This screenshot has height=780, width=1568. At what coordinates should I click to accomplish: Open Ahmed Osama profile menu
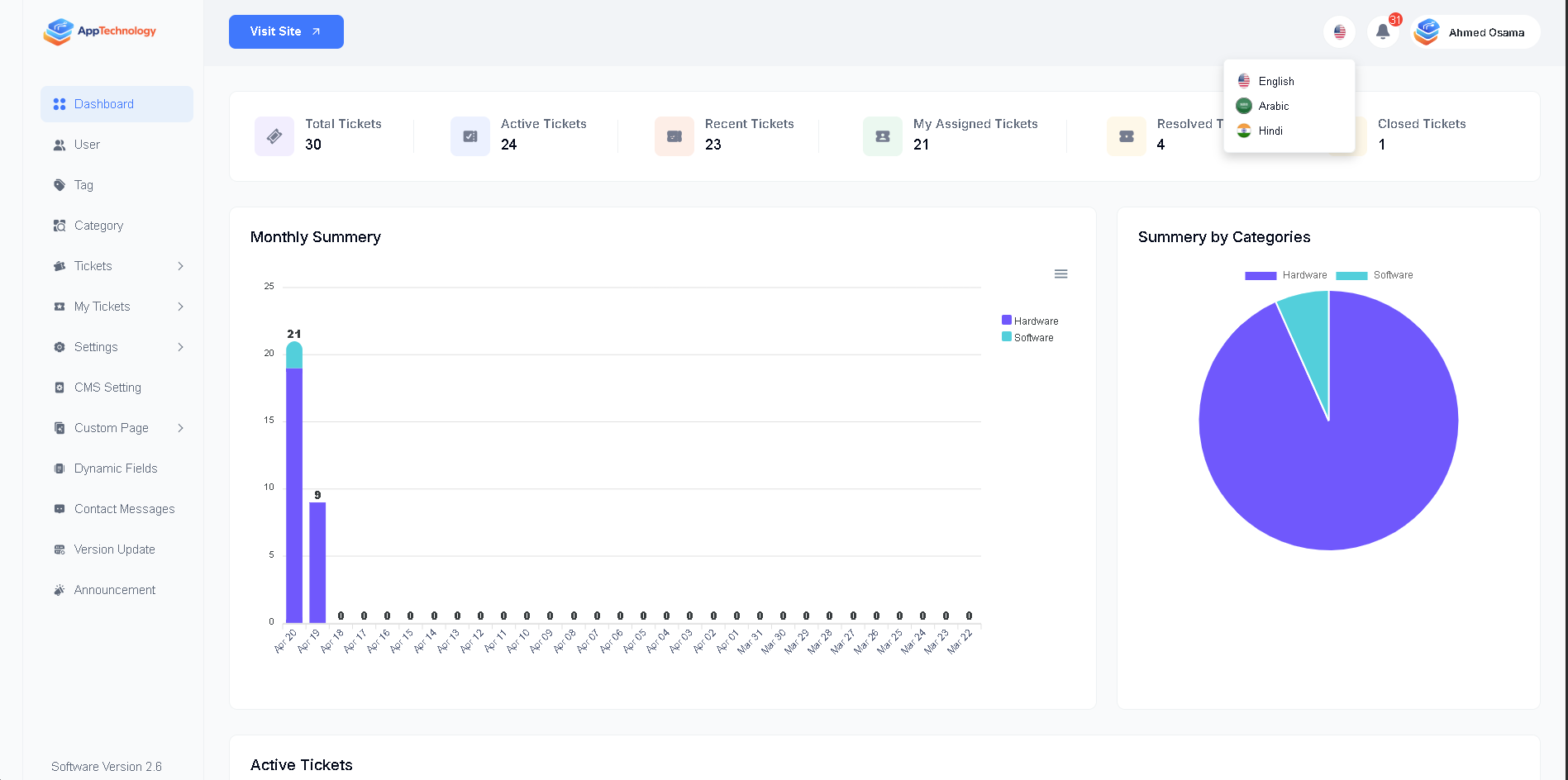(1475, 32)
